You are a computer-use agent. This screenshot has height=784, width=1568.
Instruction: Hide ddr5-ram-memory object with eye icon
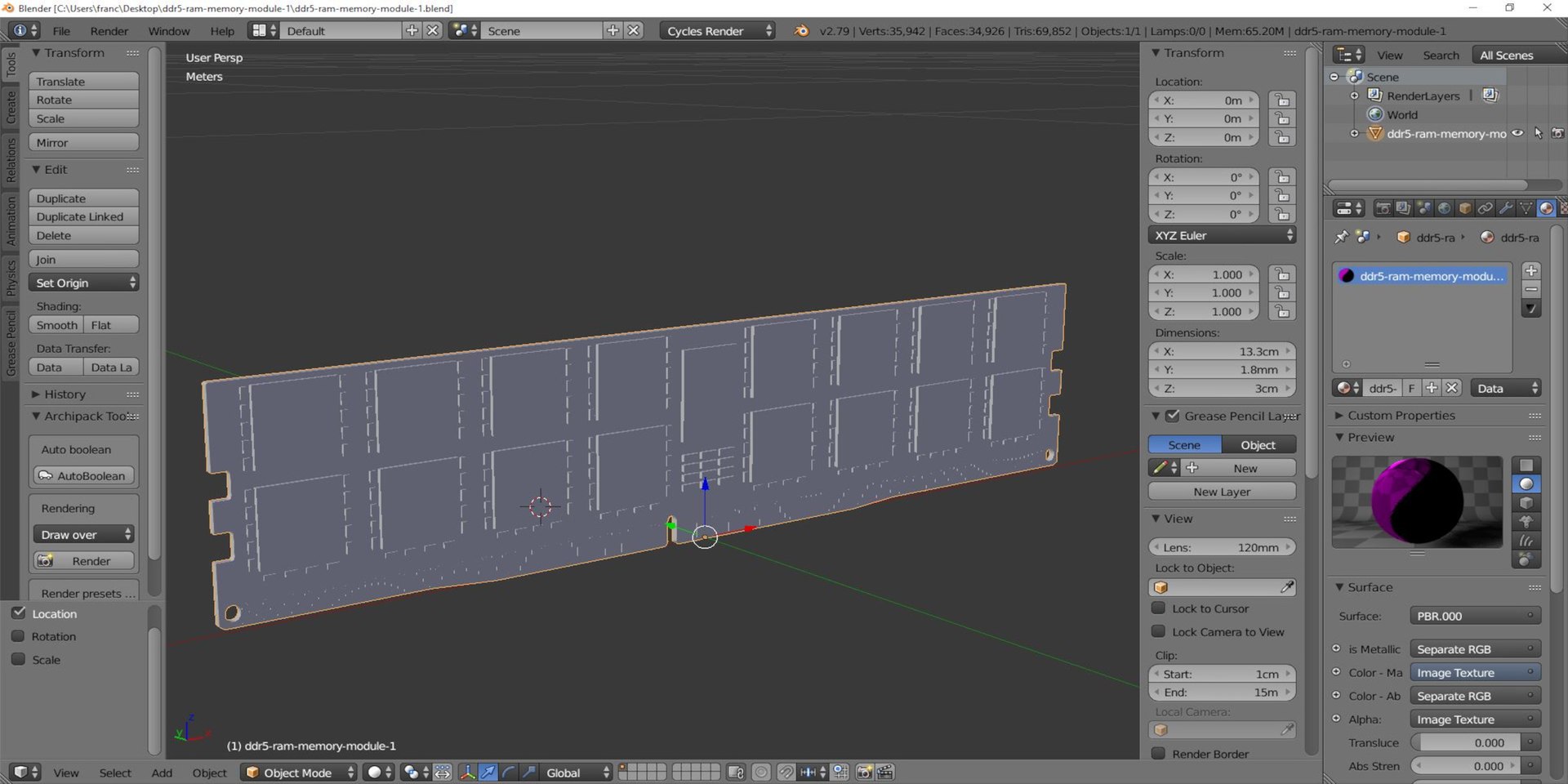(1517, 133)
